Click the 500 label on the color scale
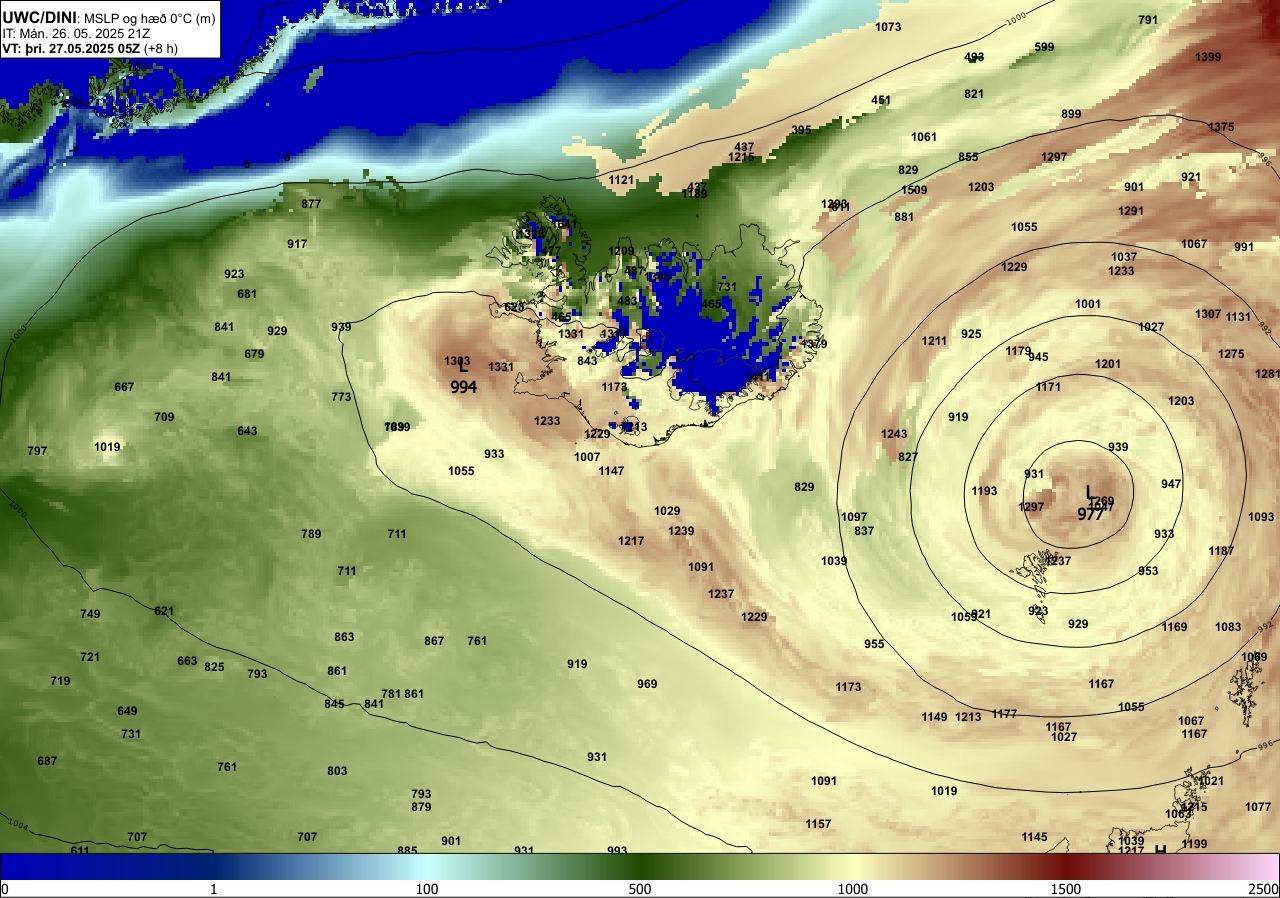The width and height of the screenshot is (1280, 898). coord(640,889)
